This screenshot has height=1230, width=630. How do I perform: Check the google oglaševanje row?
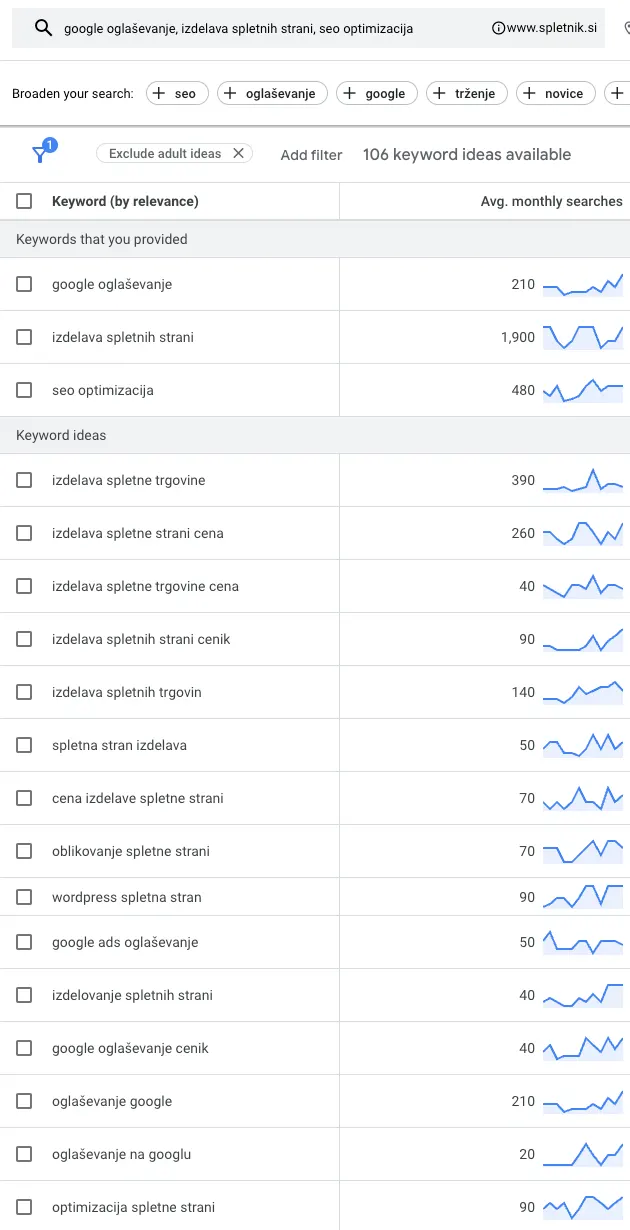(24, 284)
